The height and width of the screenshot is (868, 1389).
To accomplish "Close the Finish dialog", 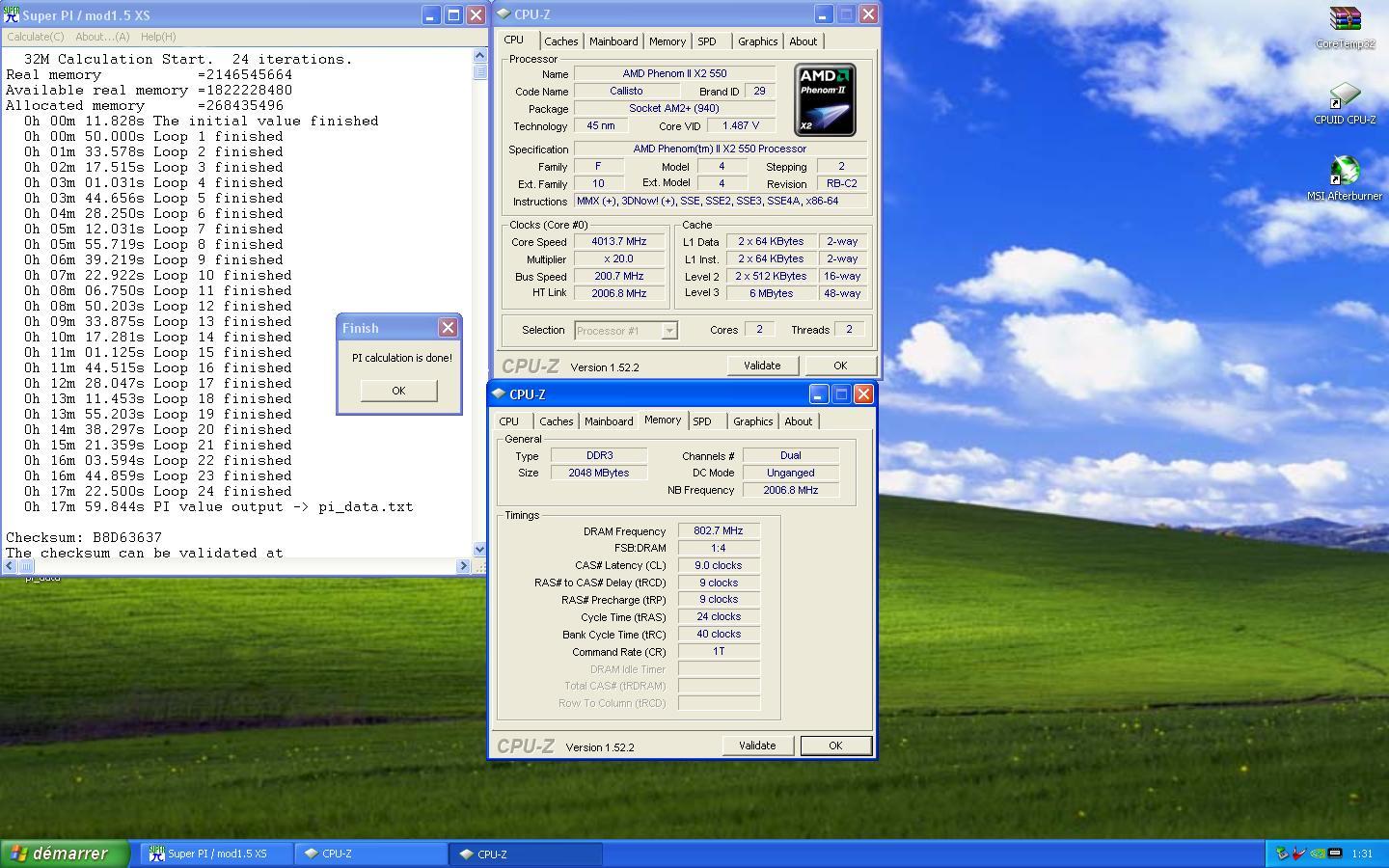I will 448,328.
